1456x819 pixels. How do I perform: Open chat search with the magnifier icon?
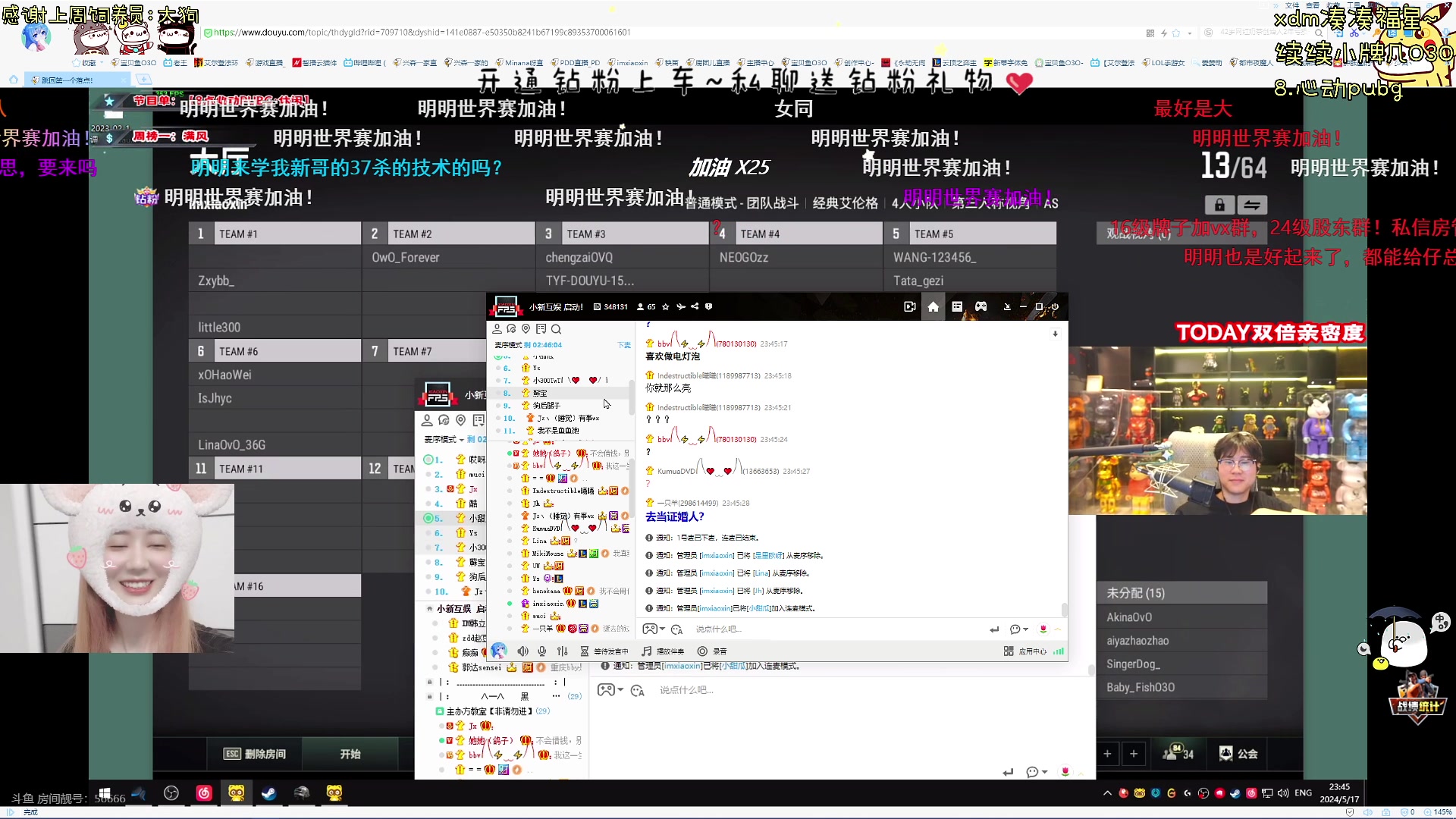(557, 329)
